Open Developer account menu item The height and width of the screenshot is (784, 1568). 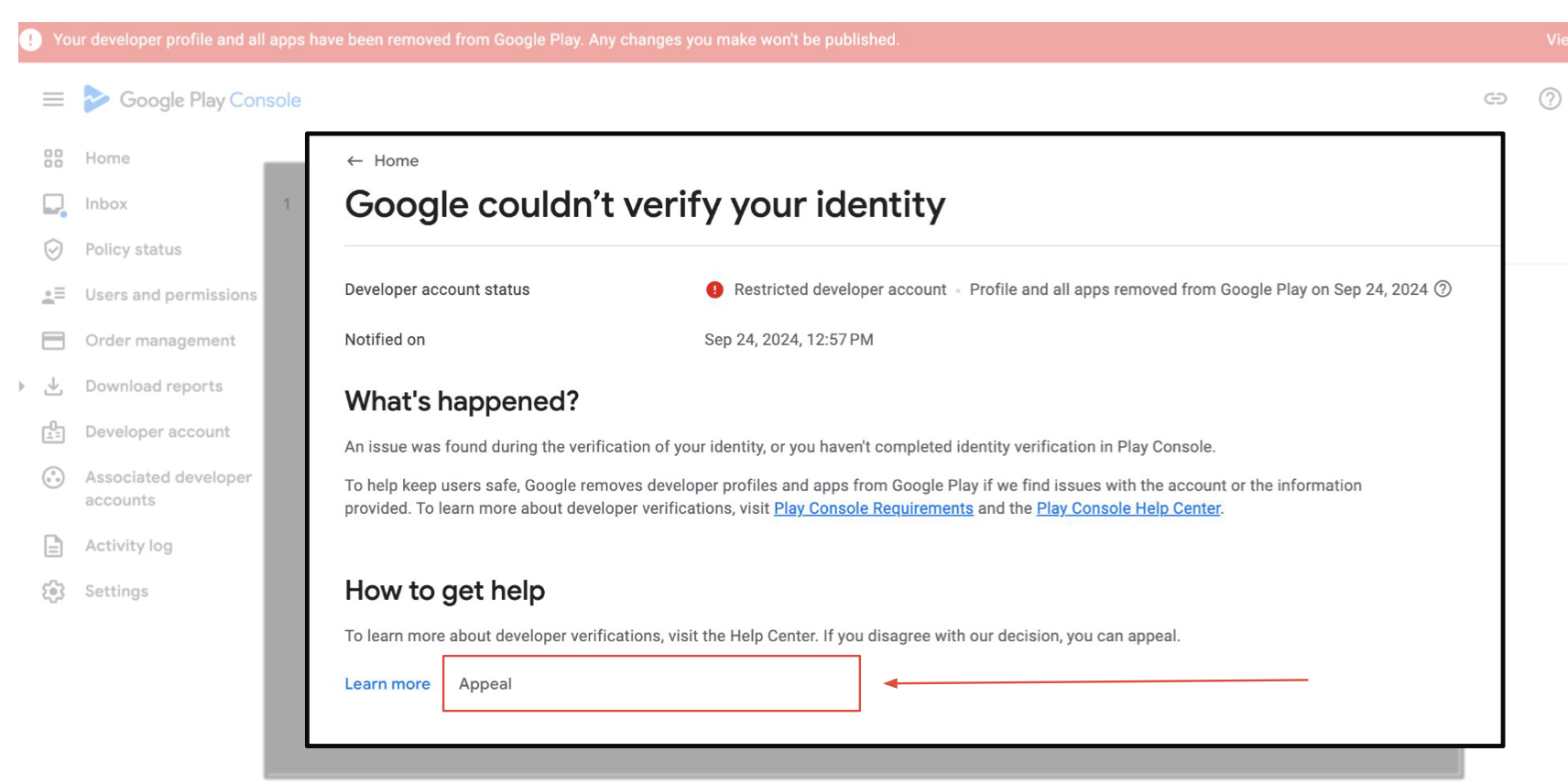158,432
